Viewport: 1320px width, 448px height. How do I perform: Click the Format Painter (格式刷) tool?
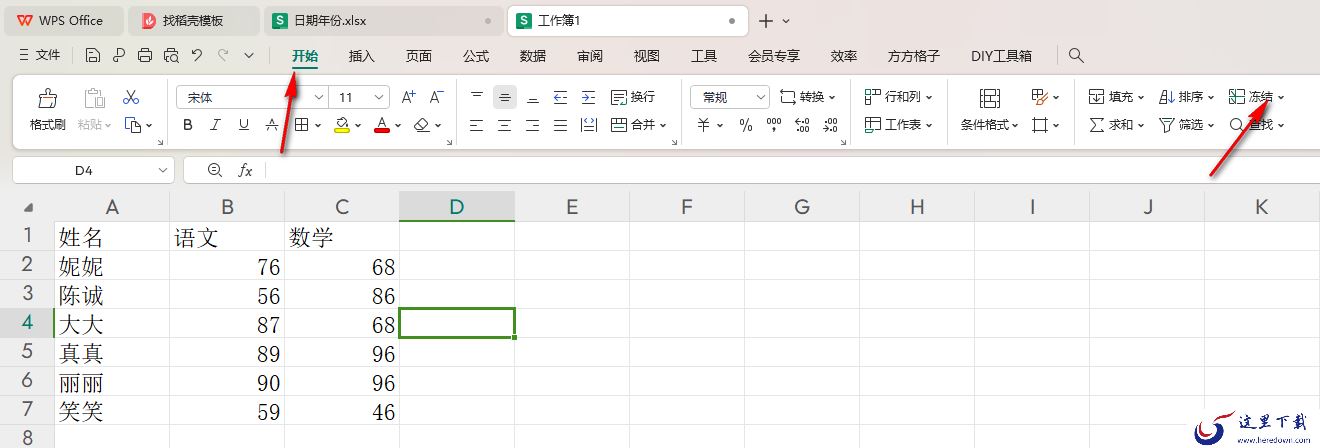47,111
